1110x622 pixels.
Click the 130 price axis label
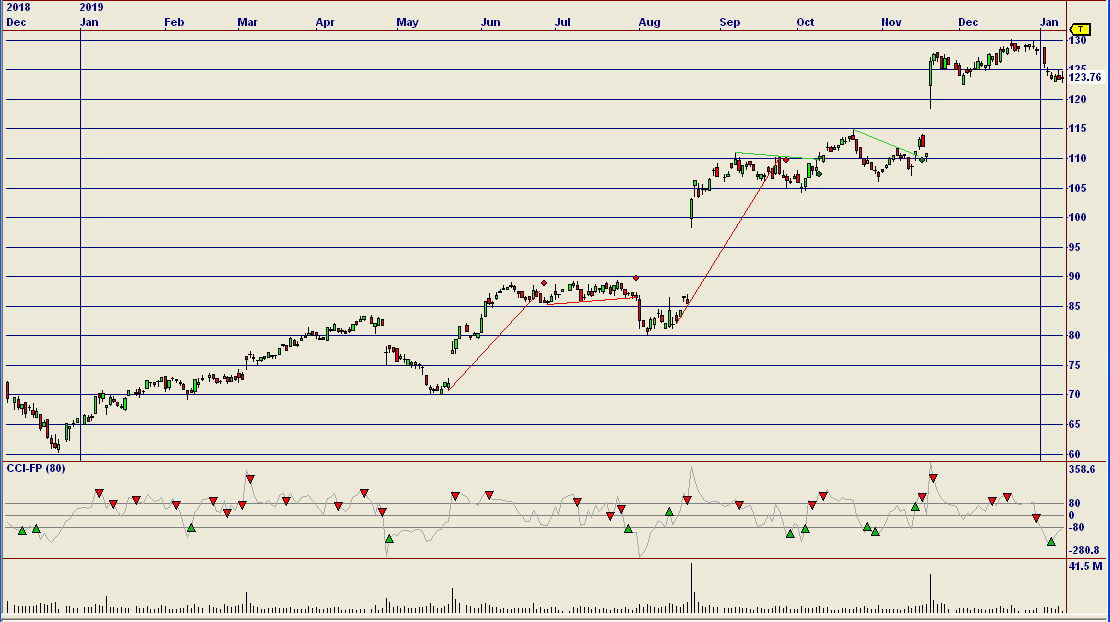tap(1077, 41)
